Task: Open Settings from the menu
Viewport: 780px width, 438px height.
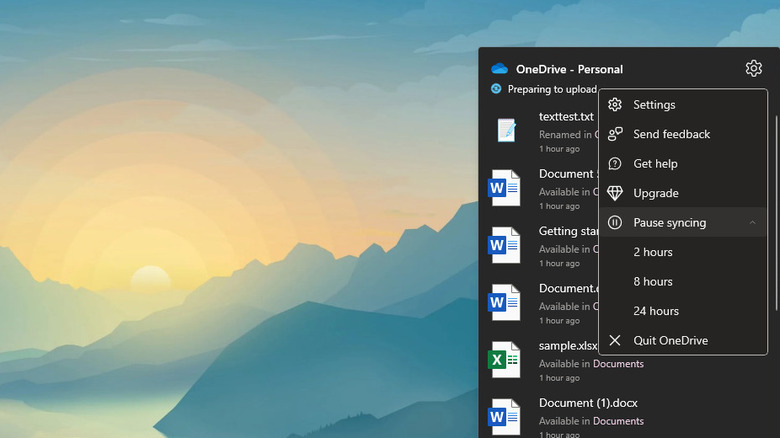Action: [x=654, y=105]
